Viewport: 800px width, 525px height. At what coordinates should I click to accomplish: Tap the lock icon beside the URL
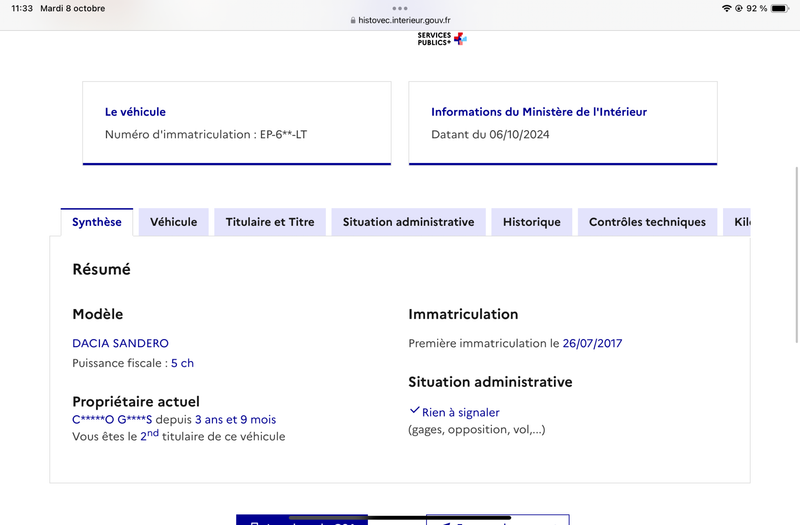click(353, 20)
